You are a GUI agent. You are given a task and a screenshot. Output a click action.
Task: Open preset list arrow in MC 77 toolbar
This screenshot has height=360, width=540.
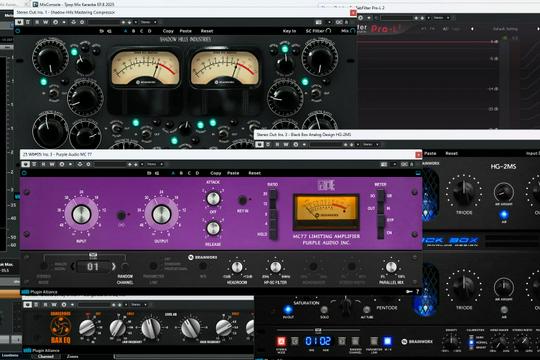142,164
